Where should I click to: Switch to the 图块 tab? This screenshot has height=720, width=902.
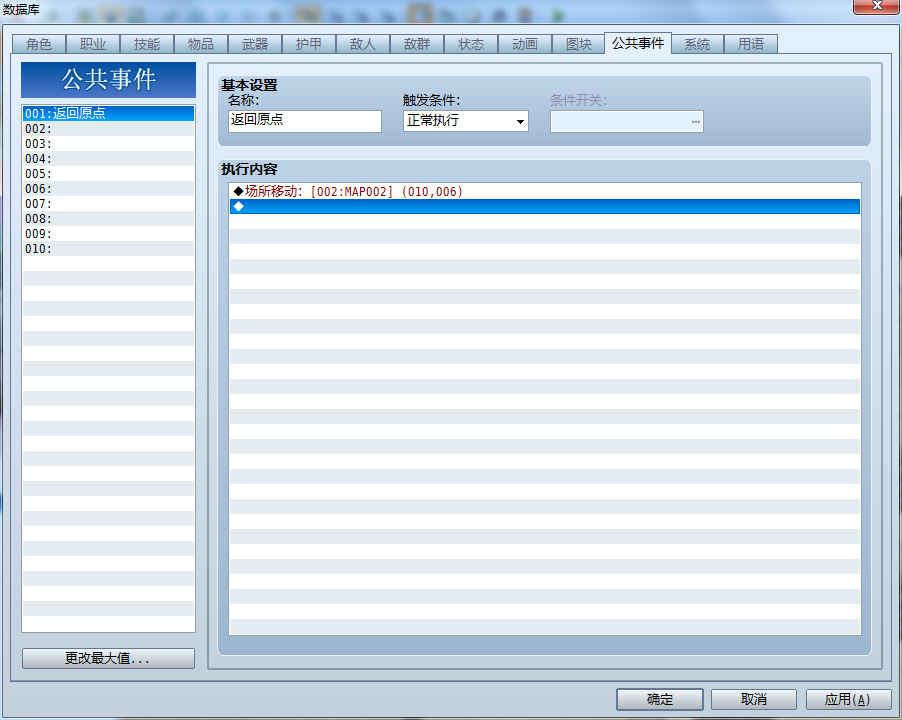tap(578, 44)
